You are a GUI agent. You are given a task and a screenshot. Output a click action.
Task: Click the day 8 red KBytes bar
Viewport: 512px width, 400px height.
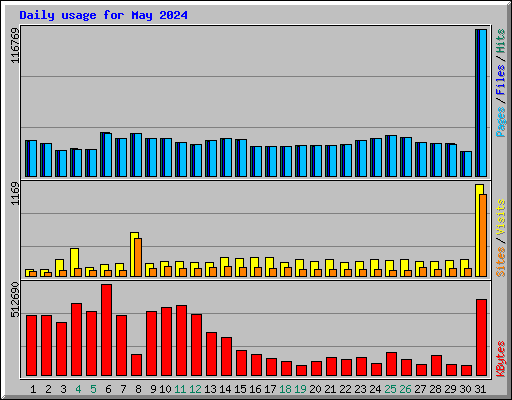pyautogui.click(x=136, y=365)
